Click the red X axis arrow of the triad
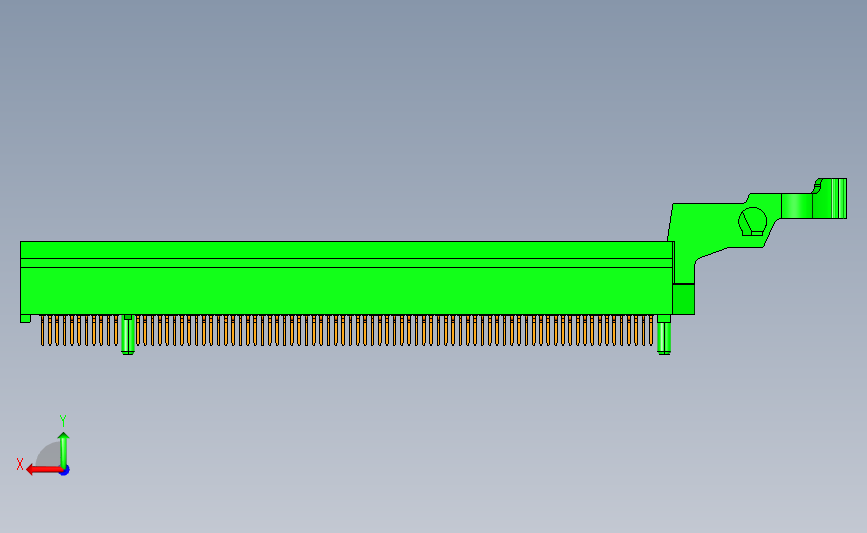The width and height of the screenshot is (867, 533). (44, 470)
